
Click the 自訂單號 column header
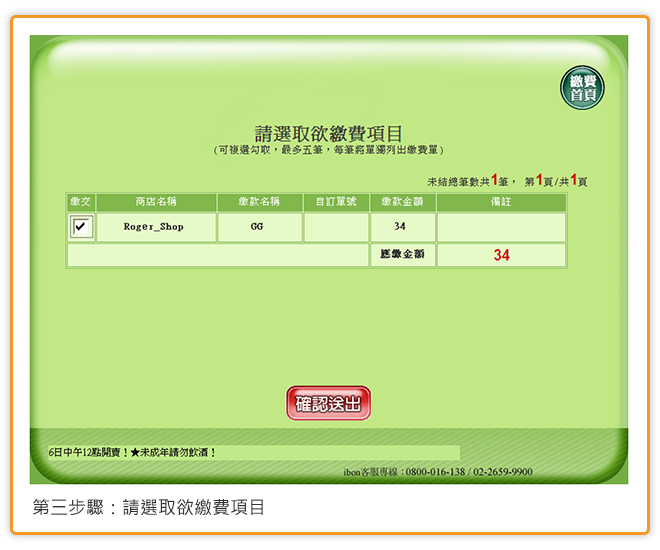click(x=336, y=202)
